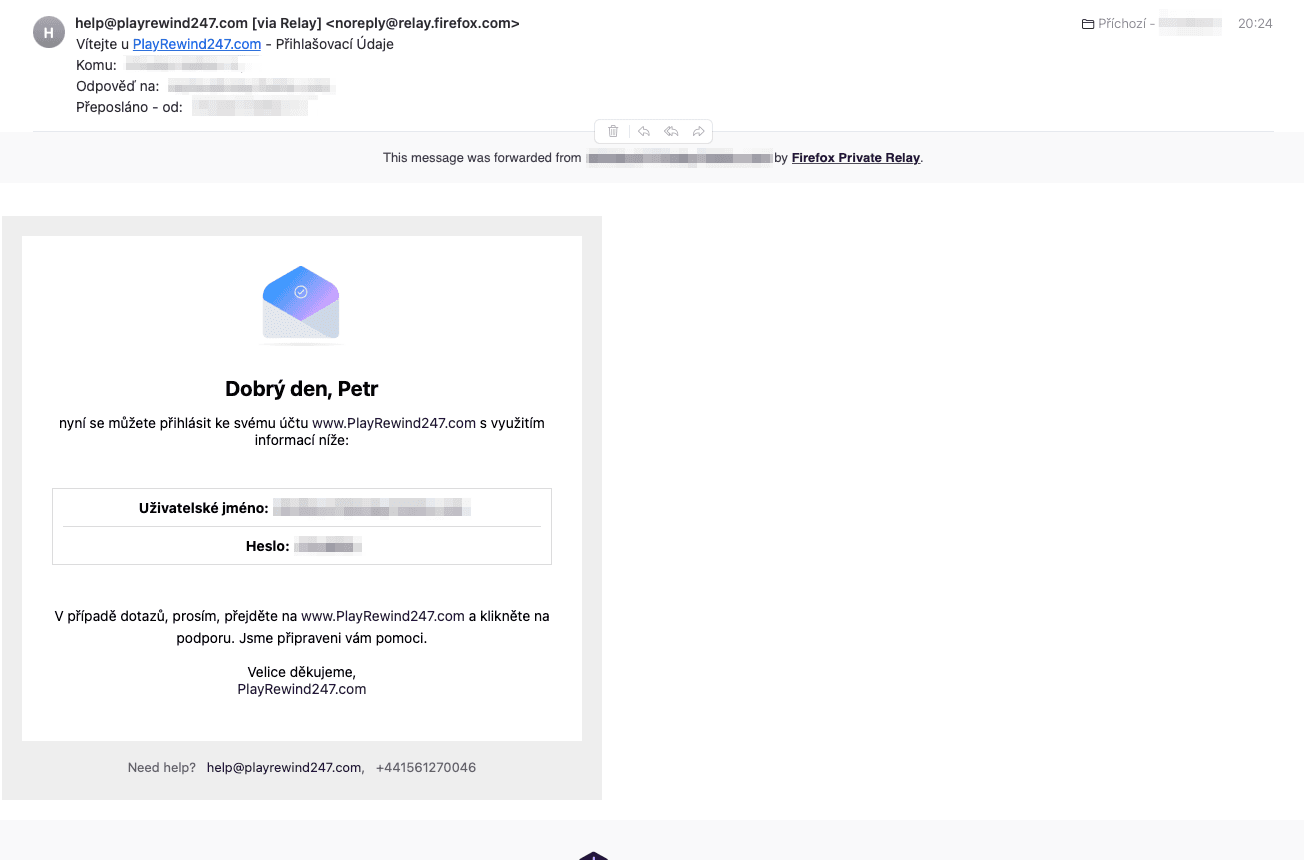Click the Uživatelské jméno value
This screenshot has width=1304, height=860.
click(371, 508)
